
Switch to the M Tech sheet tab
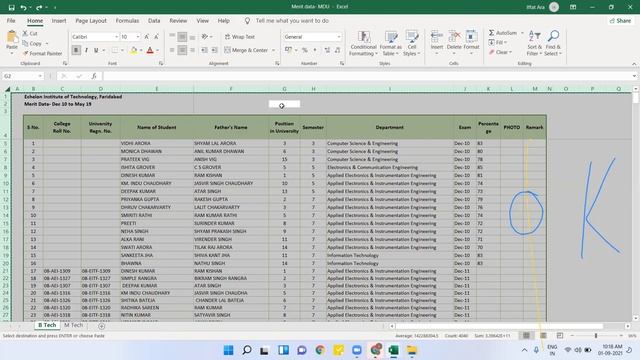(x=73, y=325)
